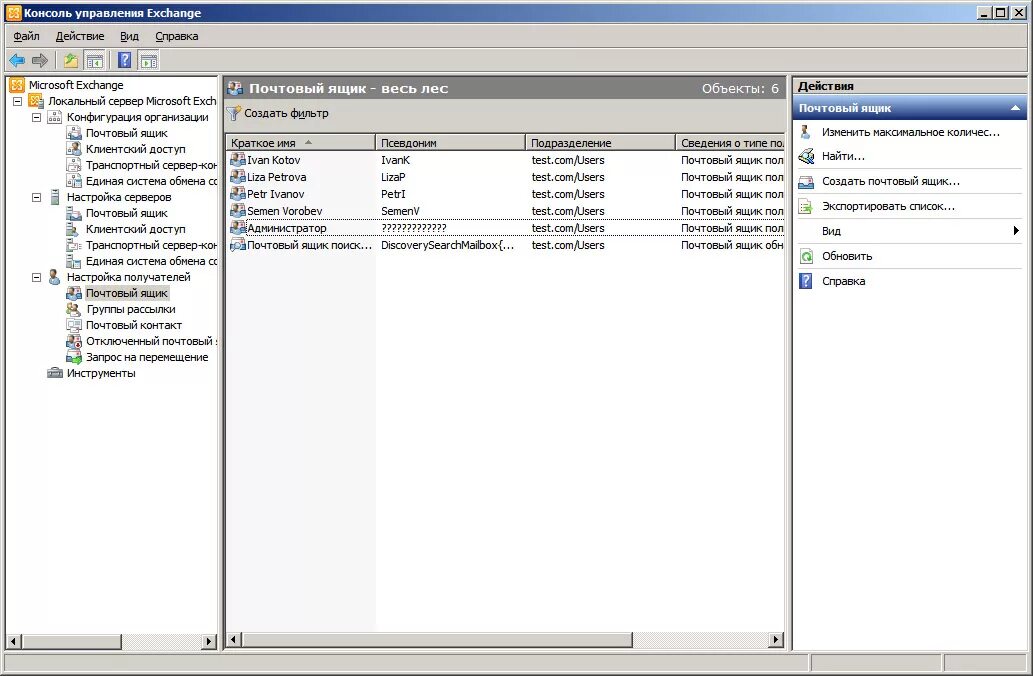
Task: Open the Справка menu in the menu bar
Action: pos(177,36)
